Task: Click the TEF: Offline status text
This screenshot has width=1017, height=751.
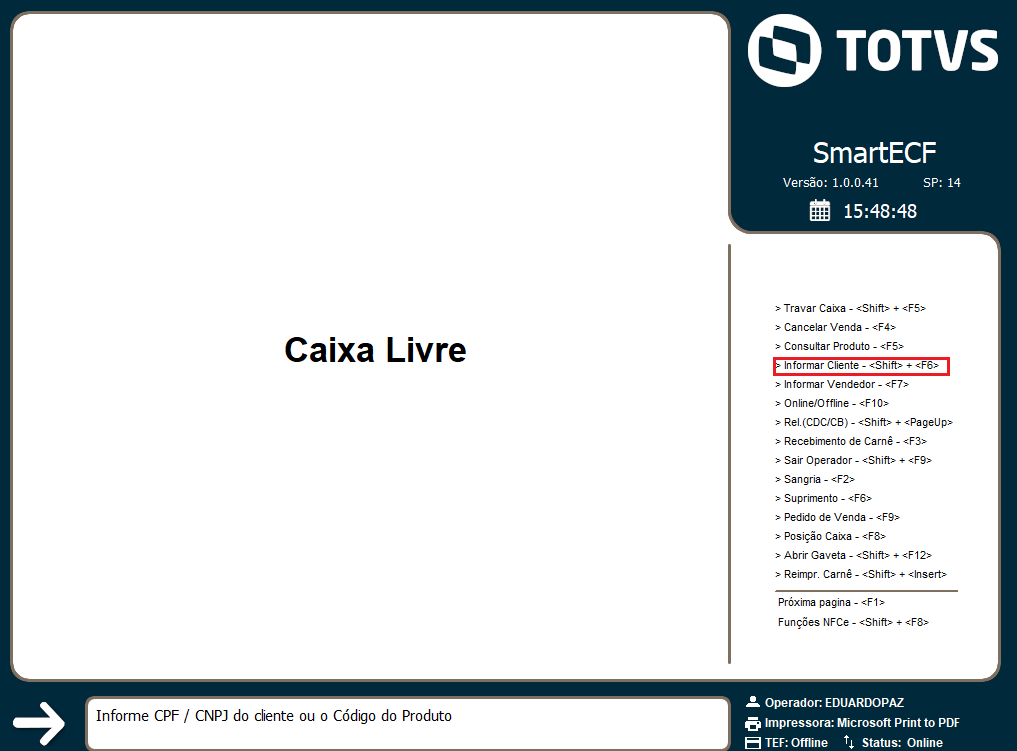Action: pyautogui.click(x=796, y=743)
